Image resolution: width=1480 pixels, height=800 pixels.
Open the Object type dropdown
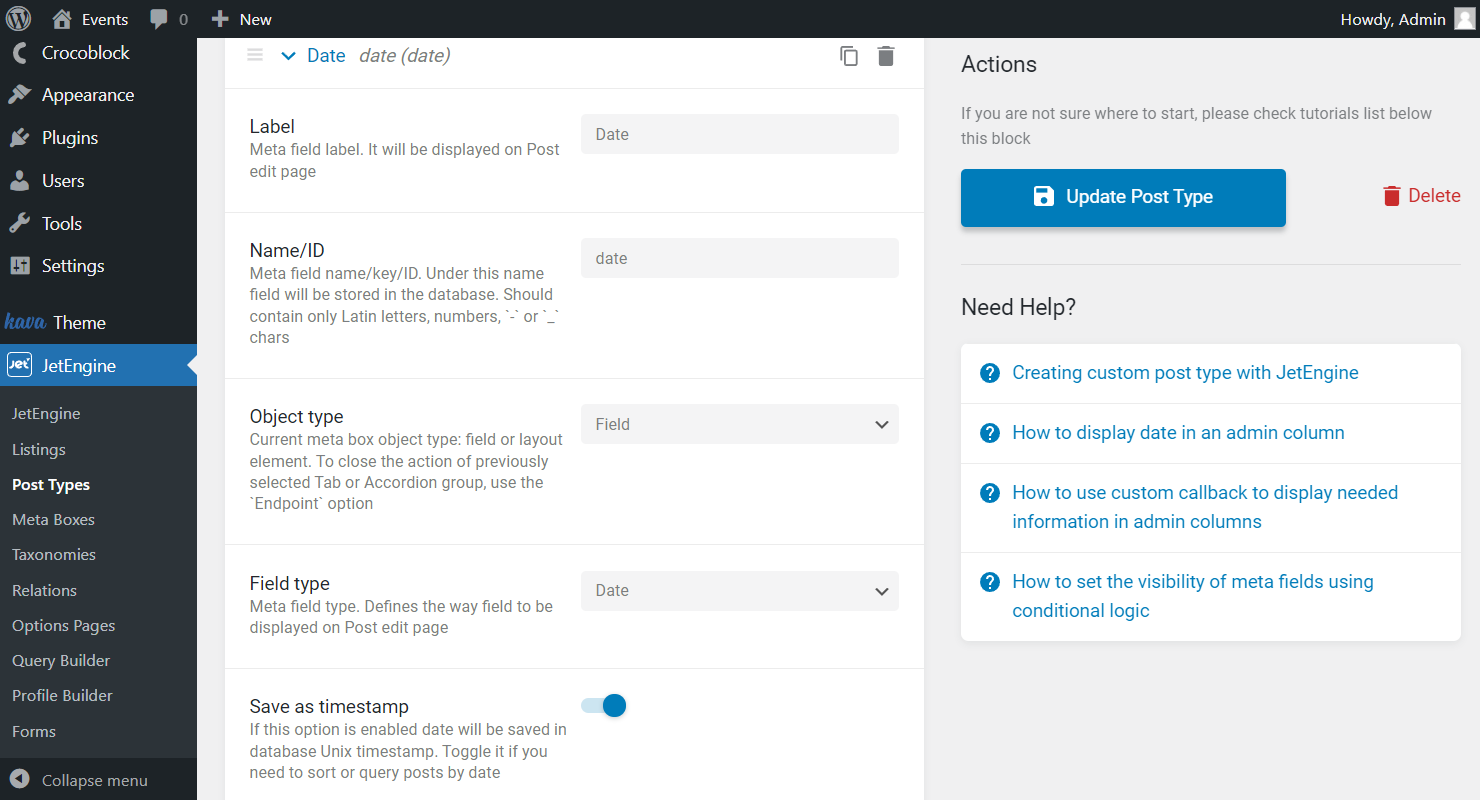(x=740, y=424)
